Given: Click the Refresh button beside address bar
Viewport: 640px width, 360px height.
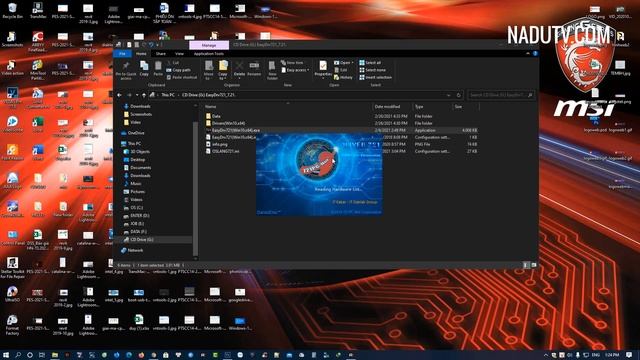Looking at the screenshot, I should pos(458,95).
